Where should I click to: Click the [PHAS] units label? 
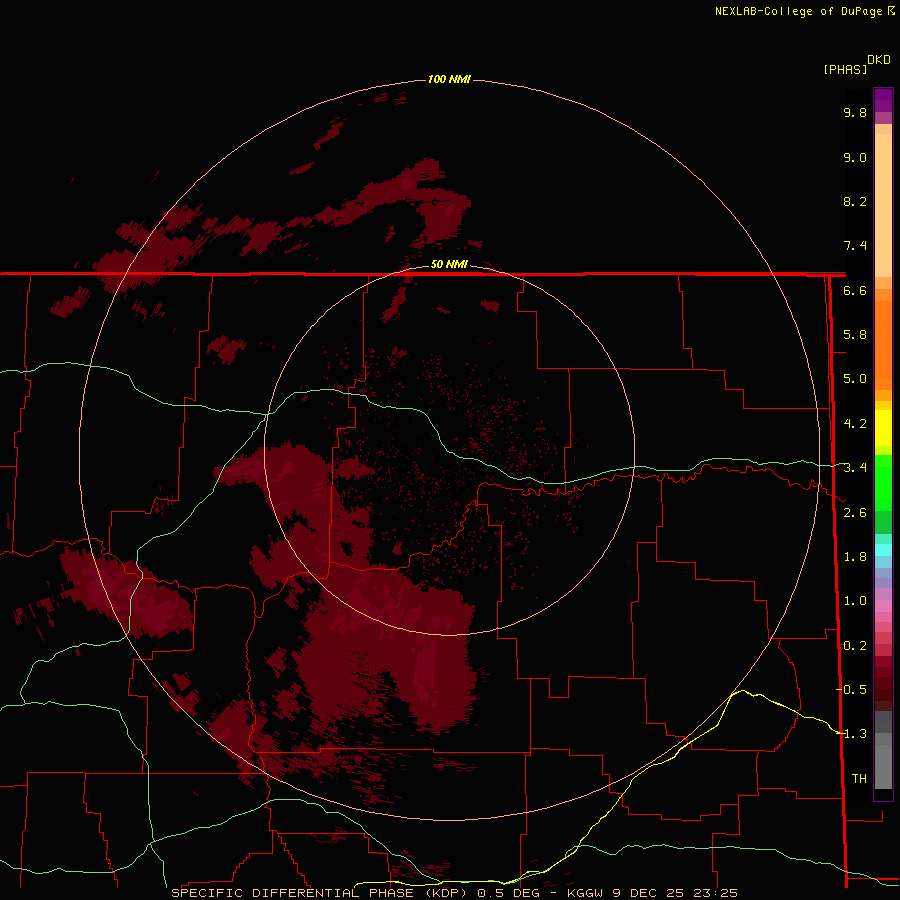pos(845,69)
